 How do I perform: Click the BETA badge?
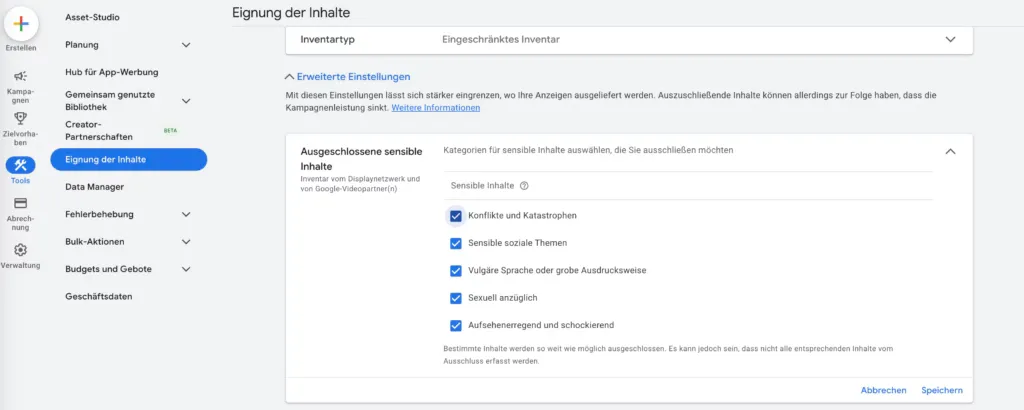(170, 131)
